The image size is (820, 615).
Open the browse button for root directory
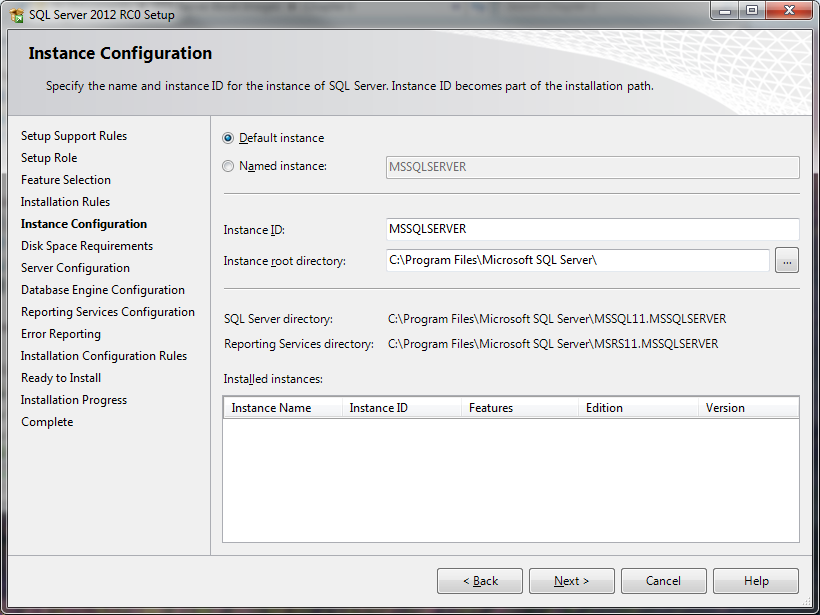(x=787, y=260)
